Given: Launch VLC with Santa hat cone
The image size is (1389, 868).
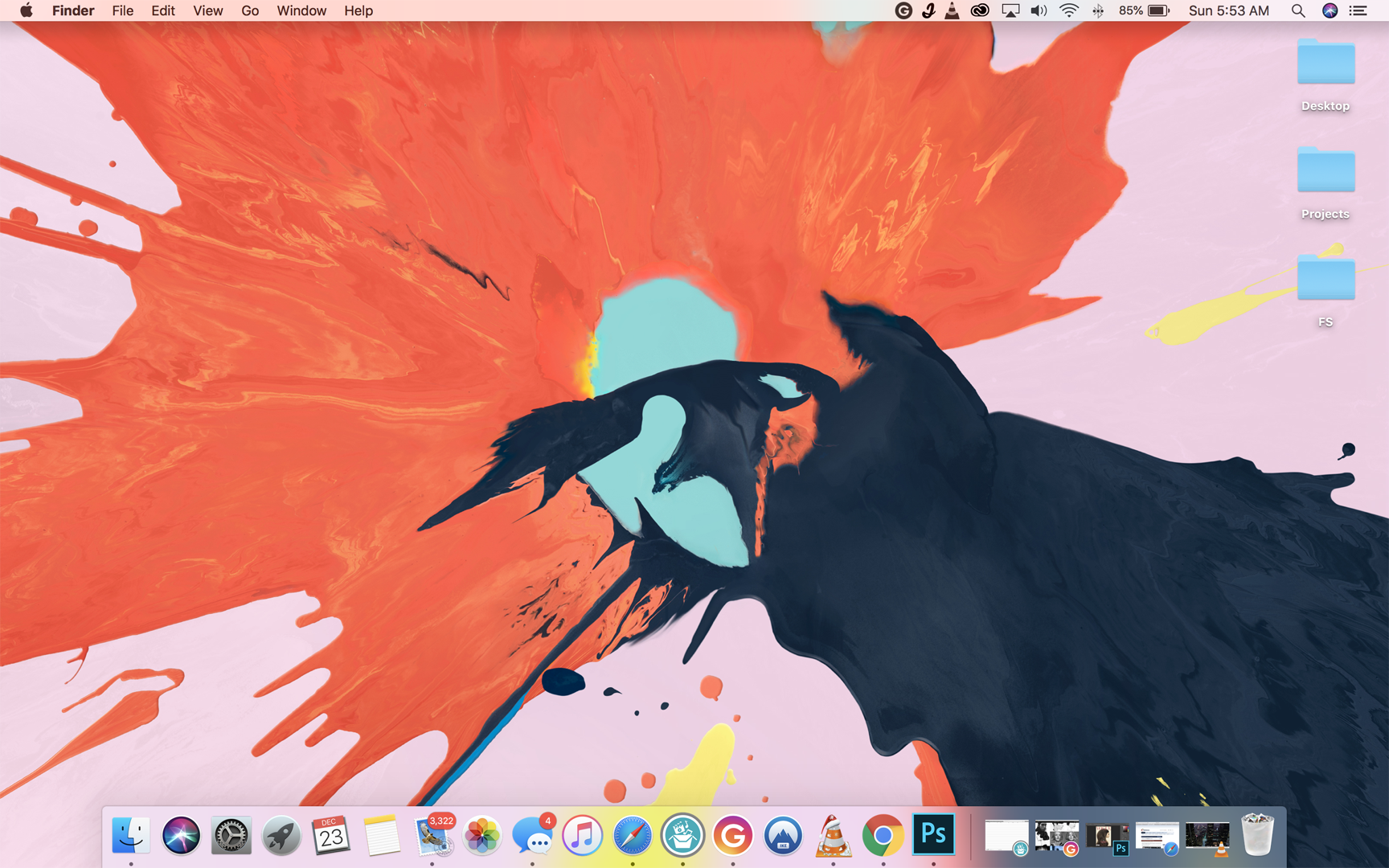Looking at the screenshot, I should pos(833,836).
